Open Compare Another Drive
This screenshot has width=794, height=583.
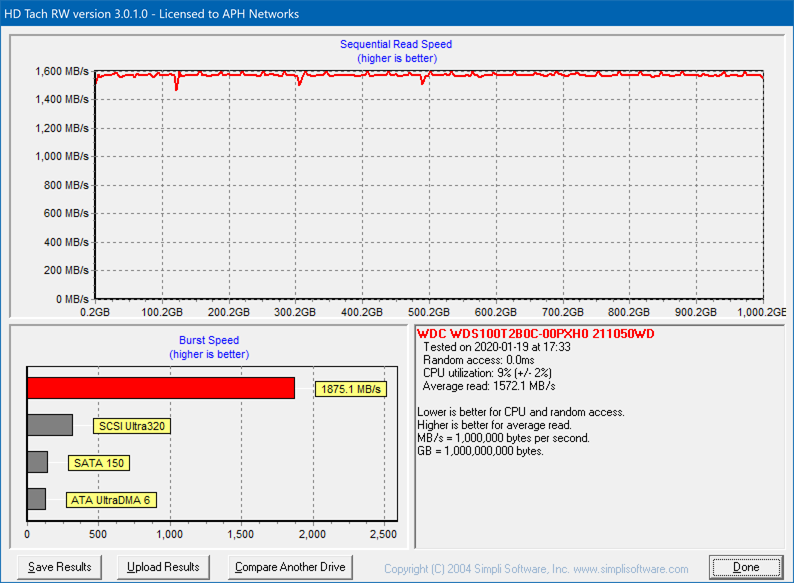pos(290,567)
